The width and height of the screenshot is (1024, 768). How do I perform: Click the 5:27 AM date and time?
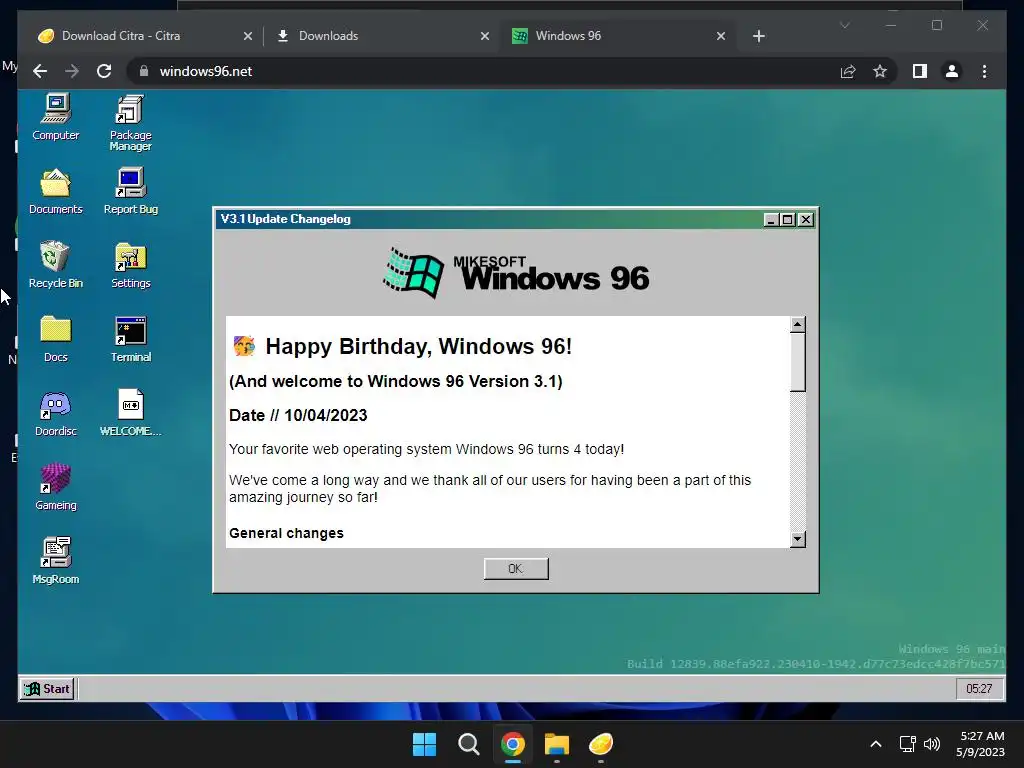[981, 744]
